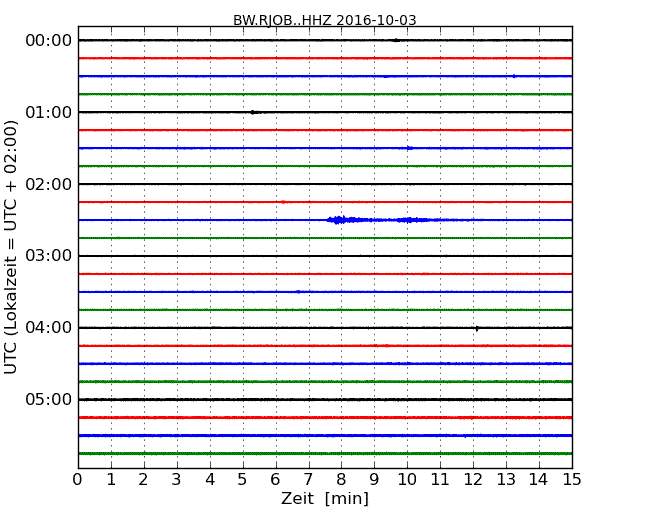Viewport: 650px width, 520px height.
Task: Click the x-axis tick label 5
Action: [x=243, y=480]
